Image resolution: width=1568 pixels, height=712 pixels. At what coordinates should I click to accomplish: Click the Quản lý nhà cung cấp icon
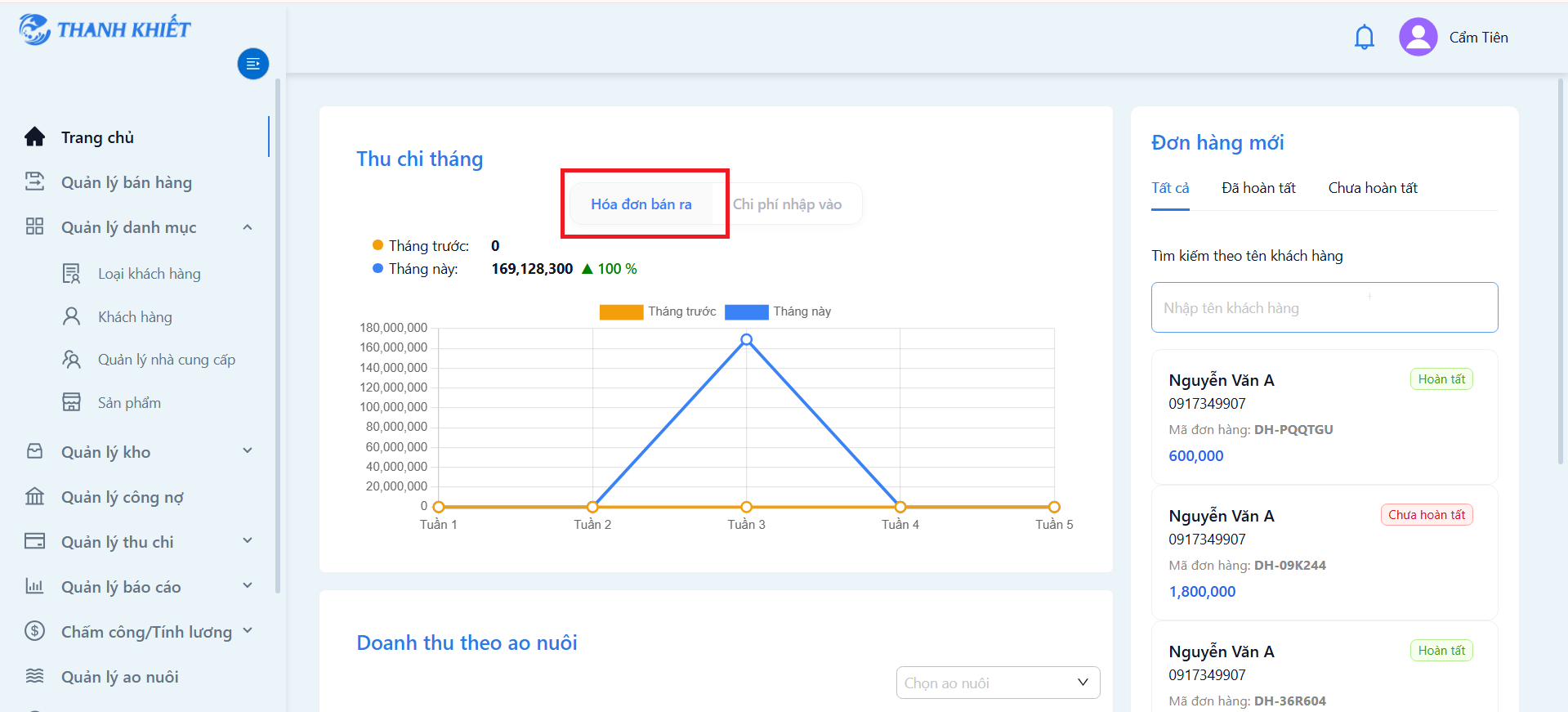click(72, 359)
